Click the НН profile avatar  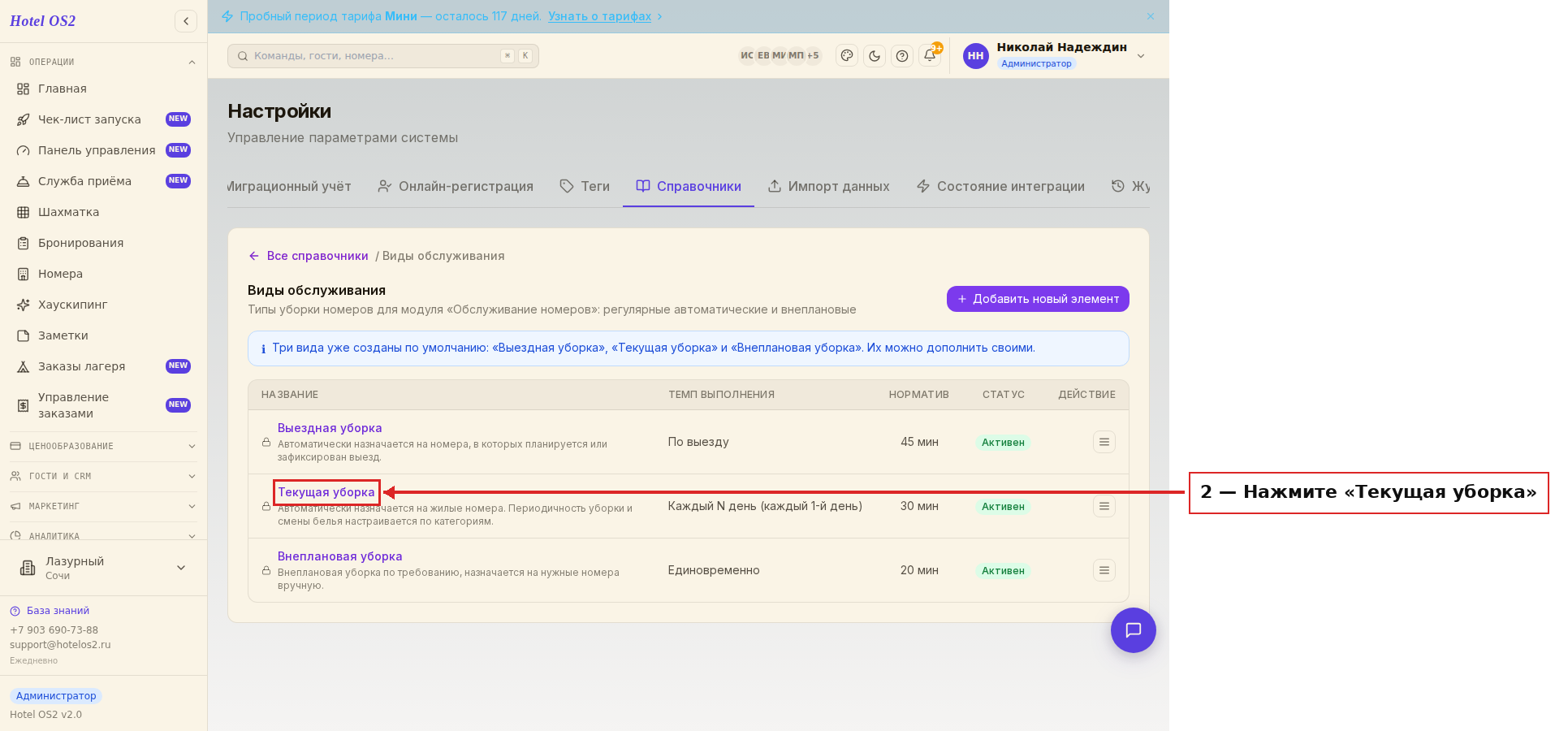click(976, 56)
